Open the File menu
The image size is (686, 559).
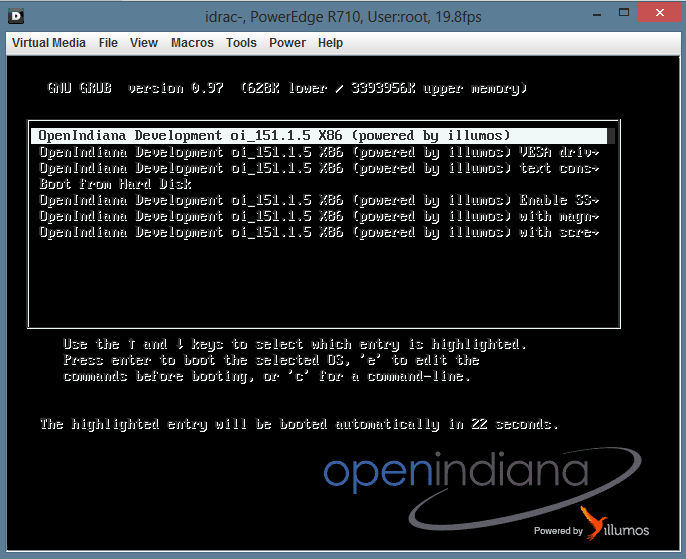coord(108,43)
